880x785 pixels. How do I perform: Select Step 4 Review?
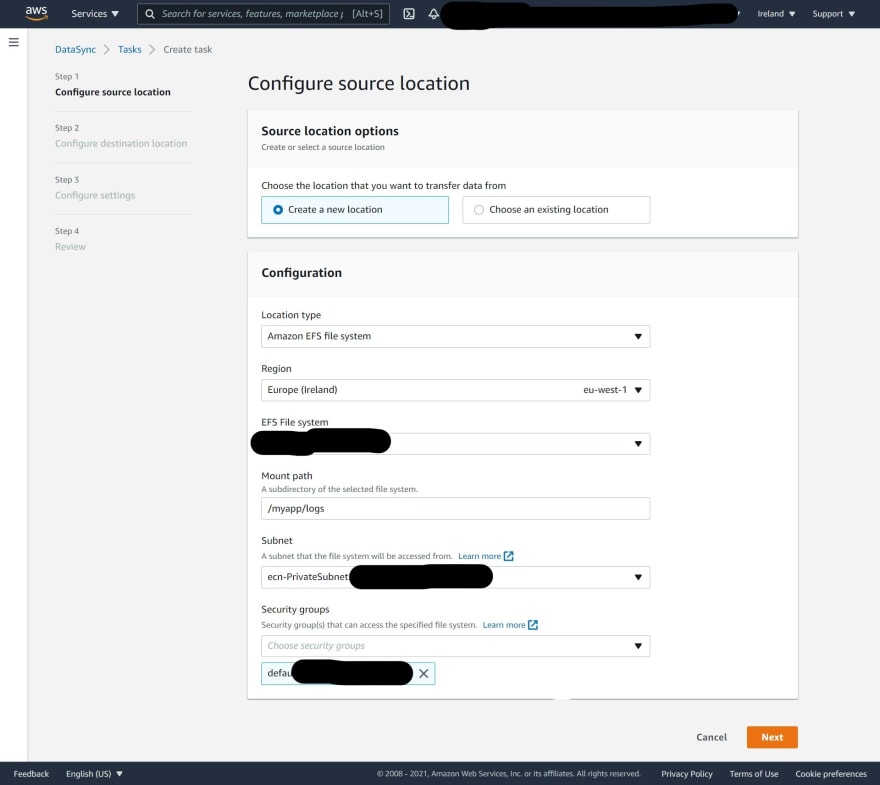pos(70,247)
